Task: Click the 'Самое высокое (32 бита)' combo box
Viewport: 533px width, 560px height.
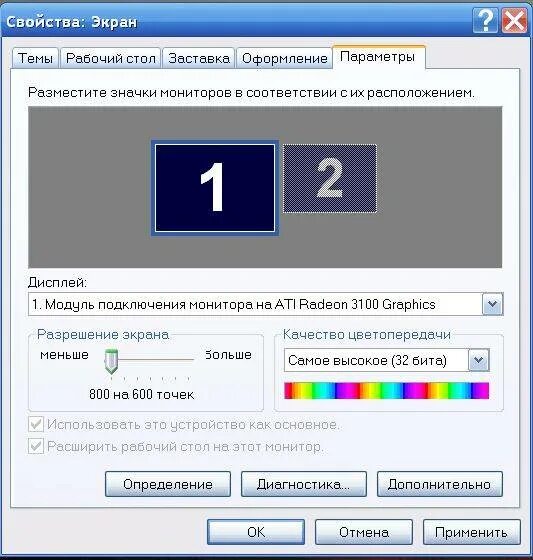Action: point(387,360)
